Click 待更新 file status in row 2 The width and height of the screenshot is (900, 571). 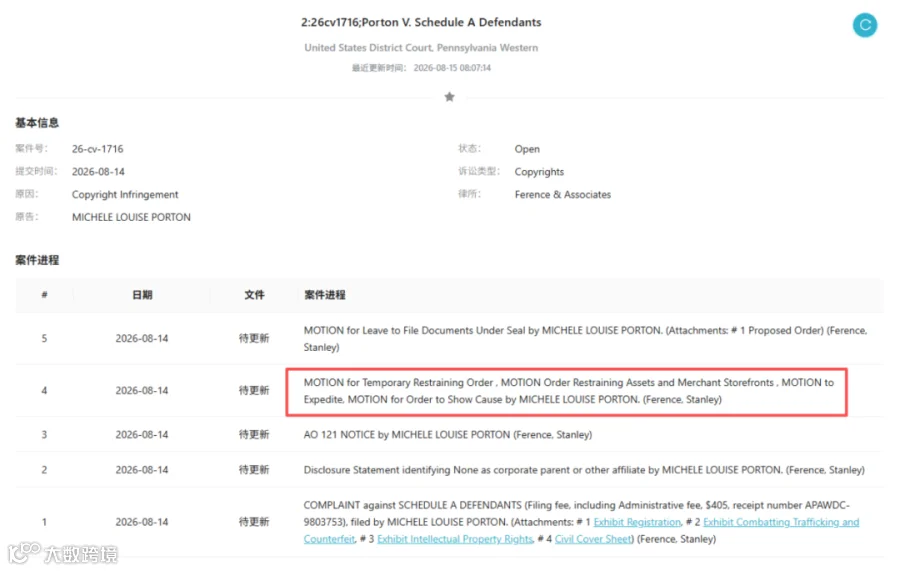(254, 470)
